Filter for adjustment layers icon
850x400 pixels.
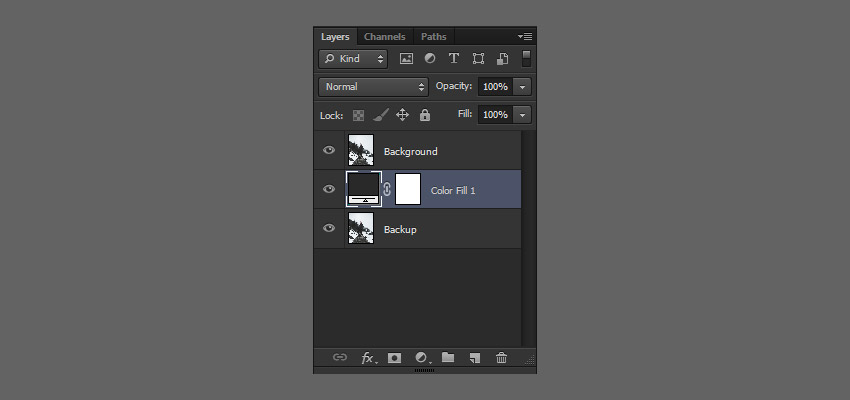[430, 59]
